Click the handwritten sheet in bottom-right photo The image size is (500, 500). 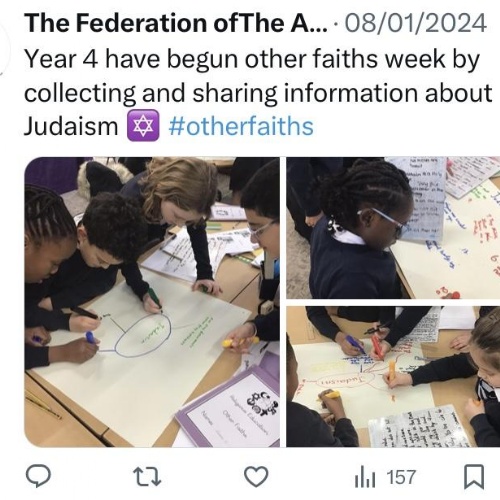pos(422,427)
